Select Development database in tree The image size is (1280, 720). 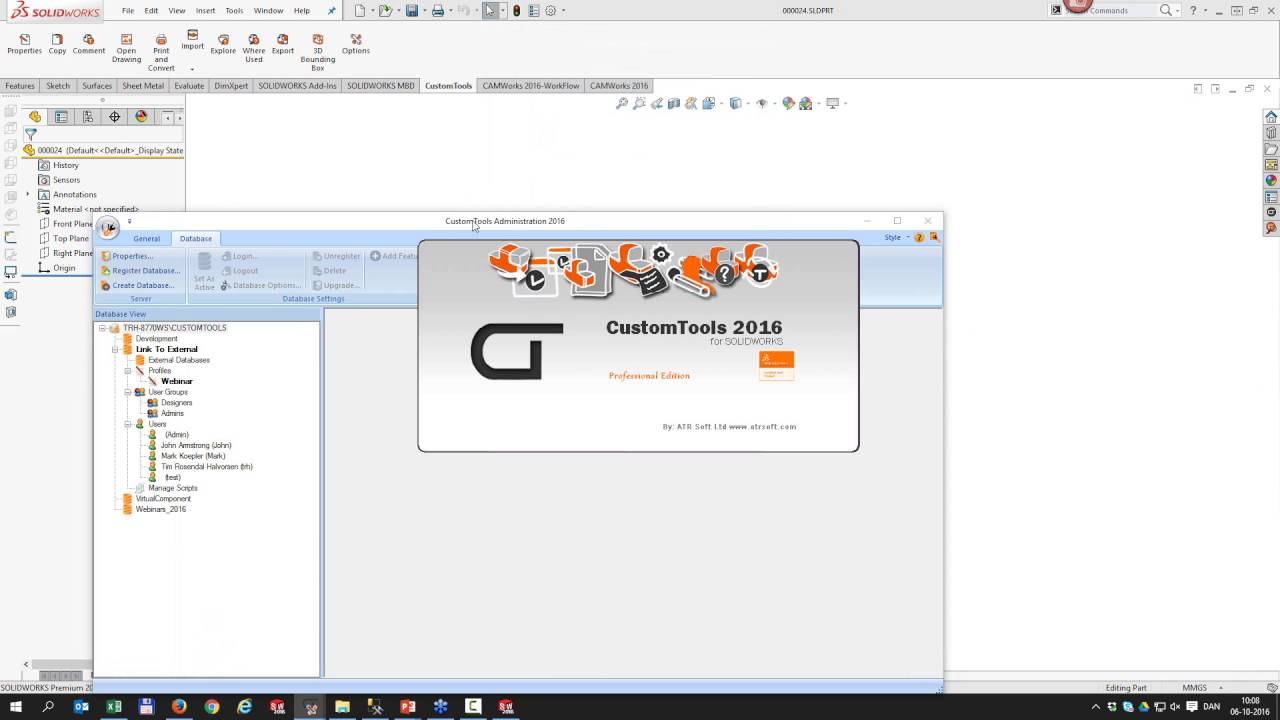click(x=156, y=339)
